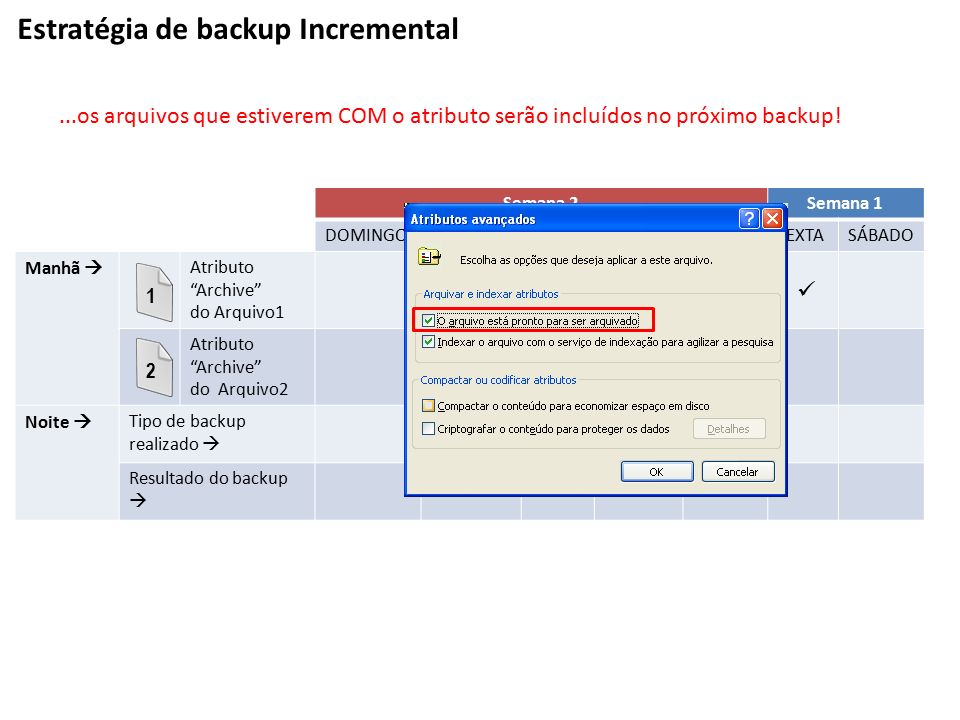Viewport: 960px width, 720px height.
Task: Click the file attributes icon beside Escolha text
Action: (429, 257)
